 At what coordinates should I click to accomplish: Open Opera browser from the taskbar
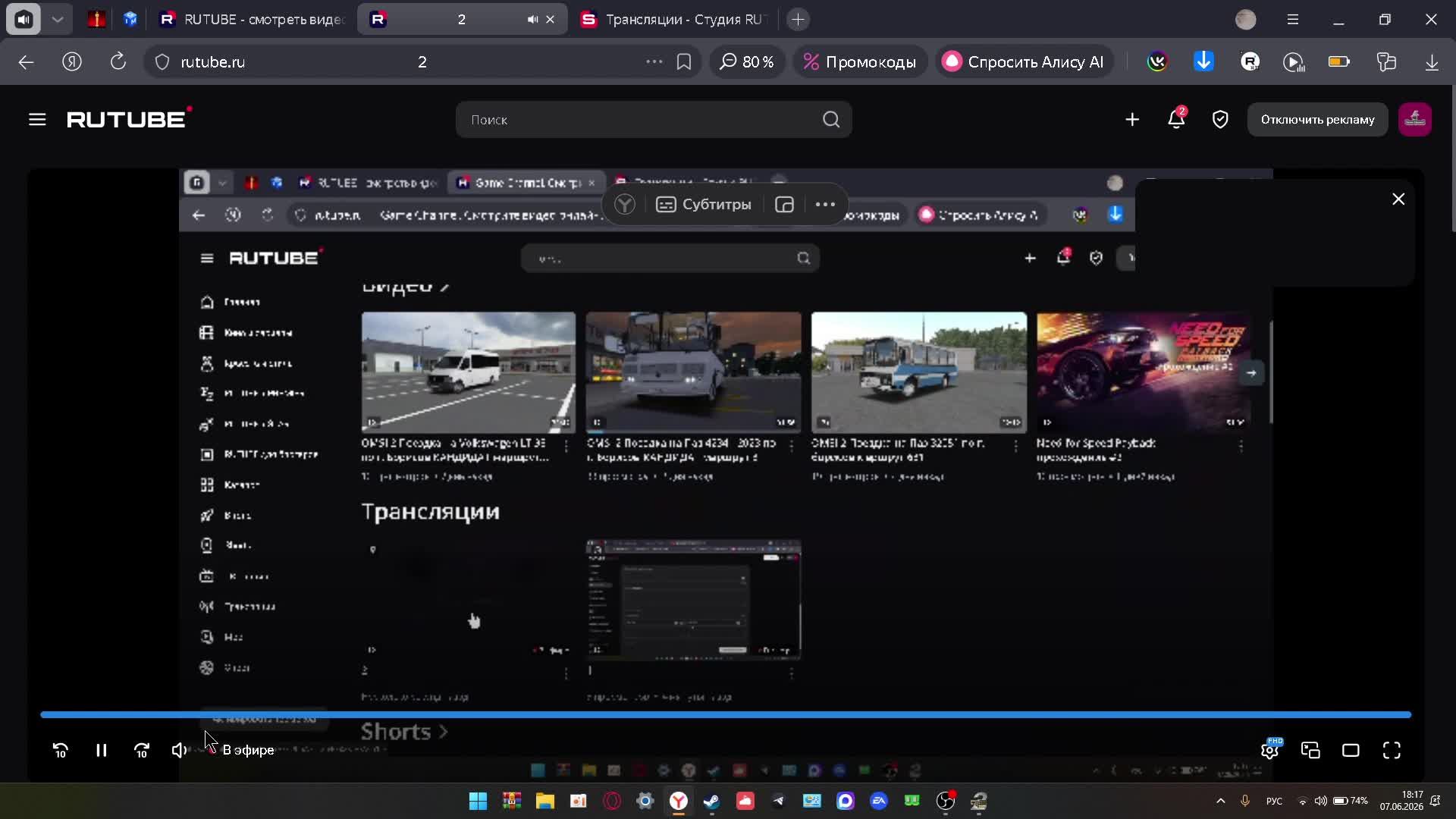click(x=612, y=801)
